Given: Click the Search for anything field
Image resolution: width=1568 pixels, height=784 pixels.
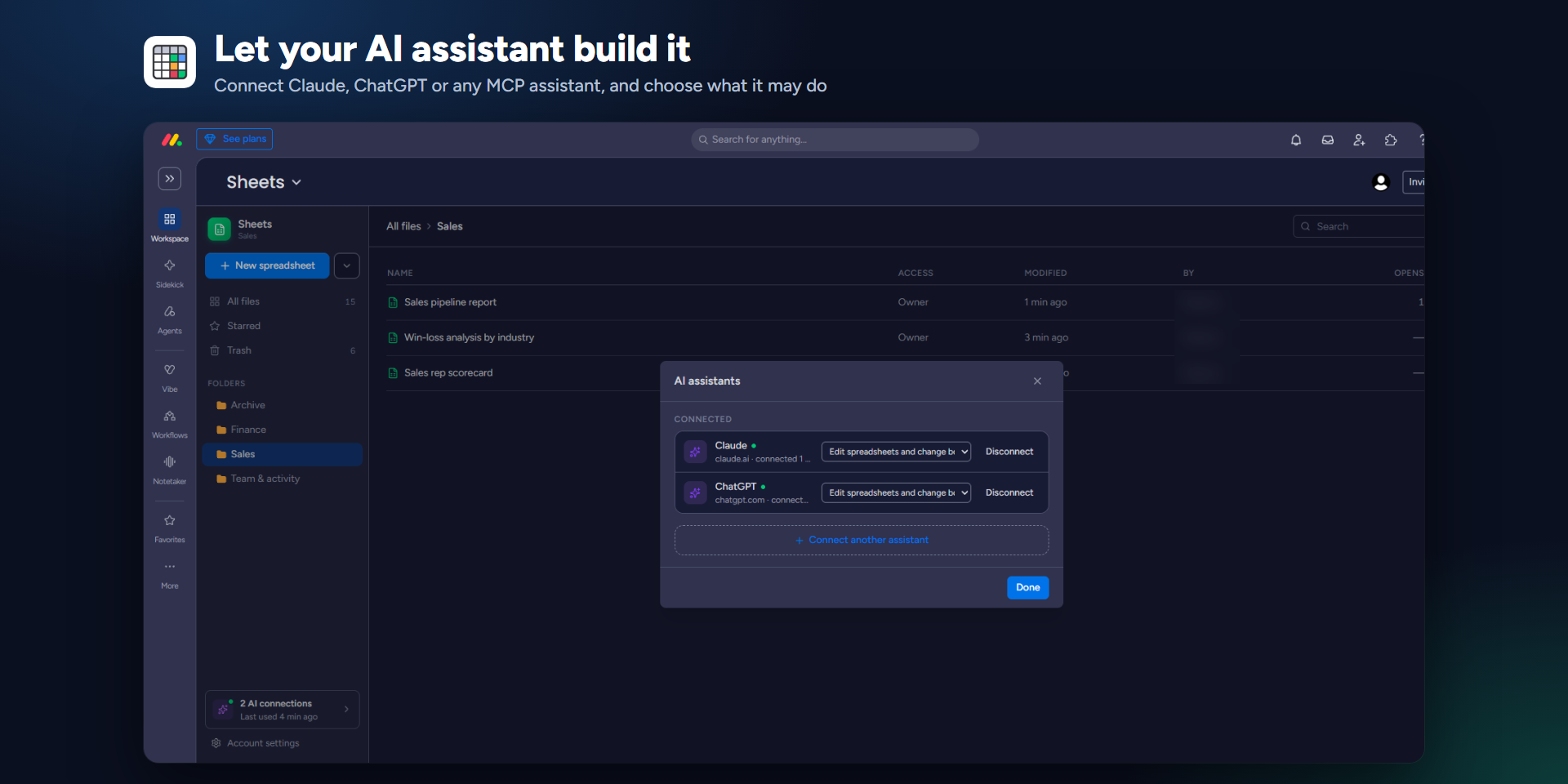Looking at the screenshot, I should [835, 140].
